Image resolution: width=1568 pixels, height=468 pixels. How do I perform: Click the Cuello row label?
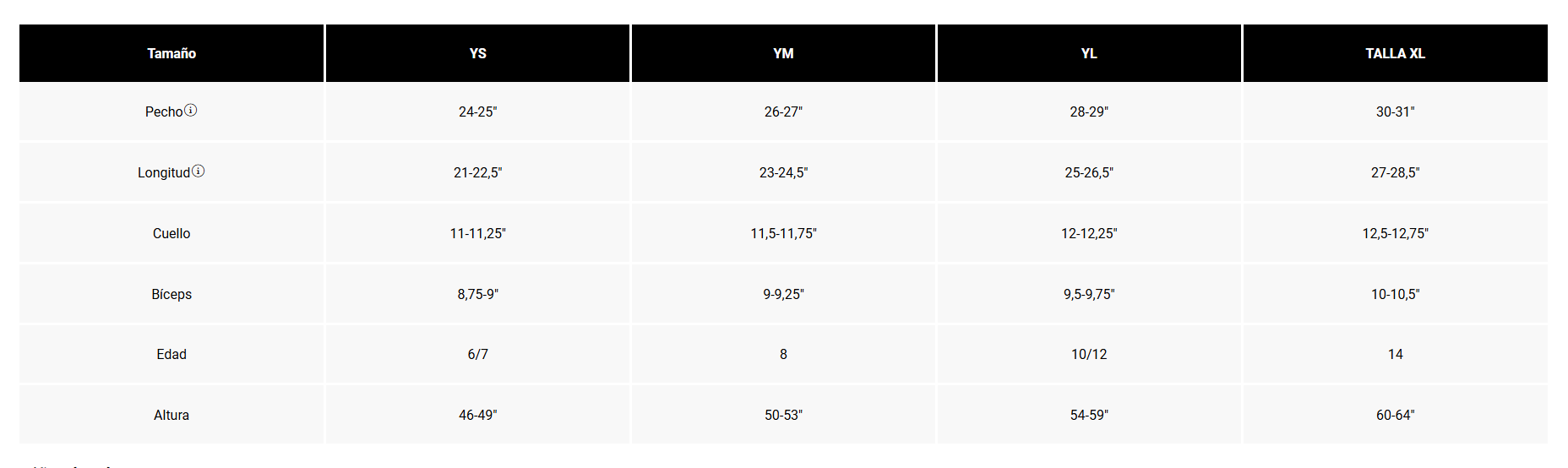[171, 233]
